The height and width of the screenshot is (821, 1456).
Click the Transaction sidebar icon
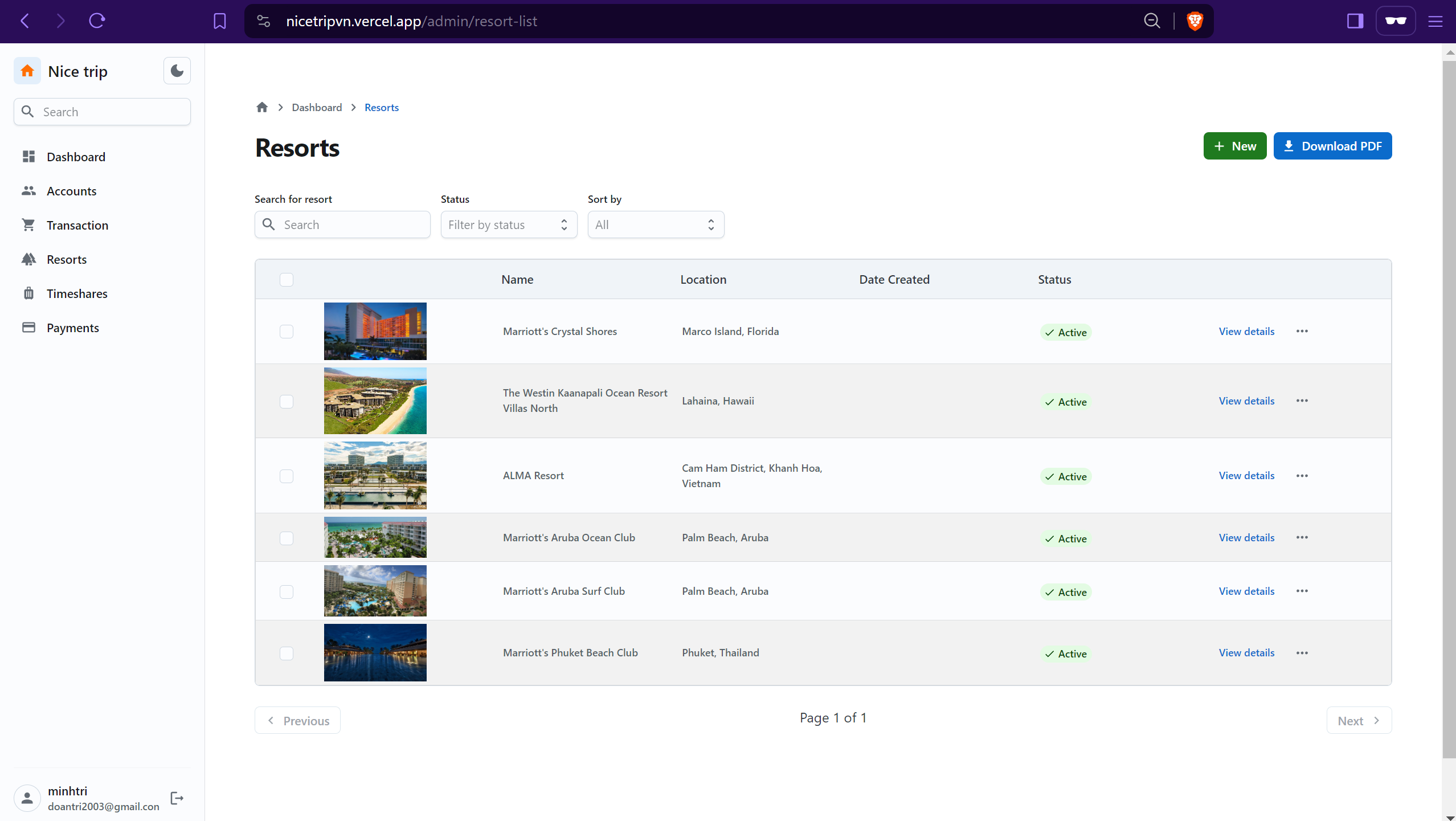[x=28, y=225]
